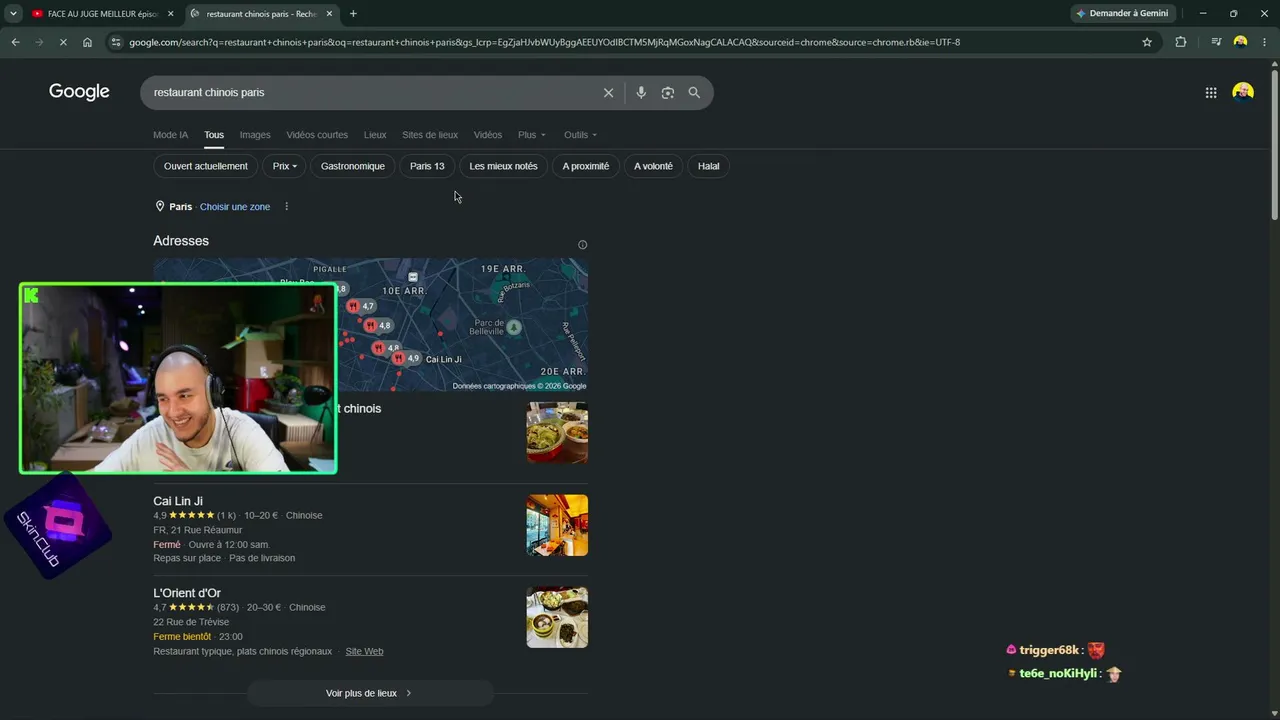The height and width of the screenshot is (720, 1280).
Task: Open the Cai Lin Ji listing title
Action: tap(178, 501)
